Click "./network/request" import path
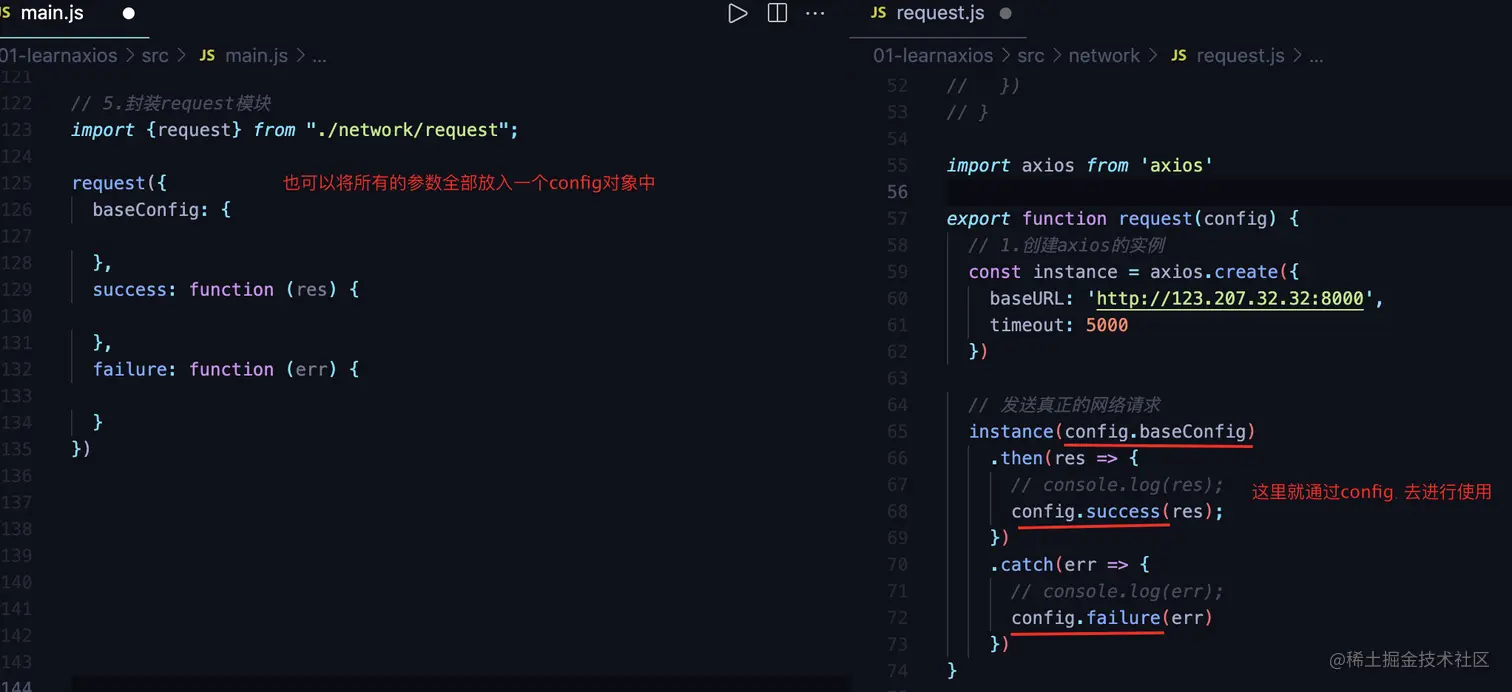The height and width of the screenshot is (692, 1512). [408, 130]
